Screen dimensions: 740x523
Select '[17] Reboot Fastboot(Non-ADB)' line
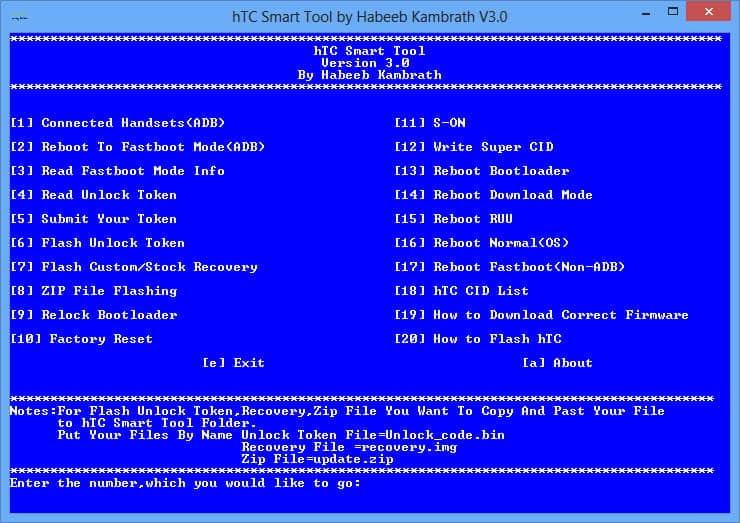tap(510, 267)
